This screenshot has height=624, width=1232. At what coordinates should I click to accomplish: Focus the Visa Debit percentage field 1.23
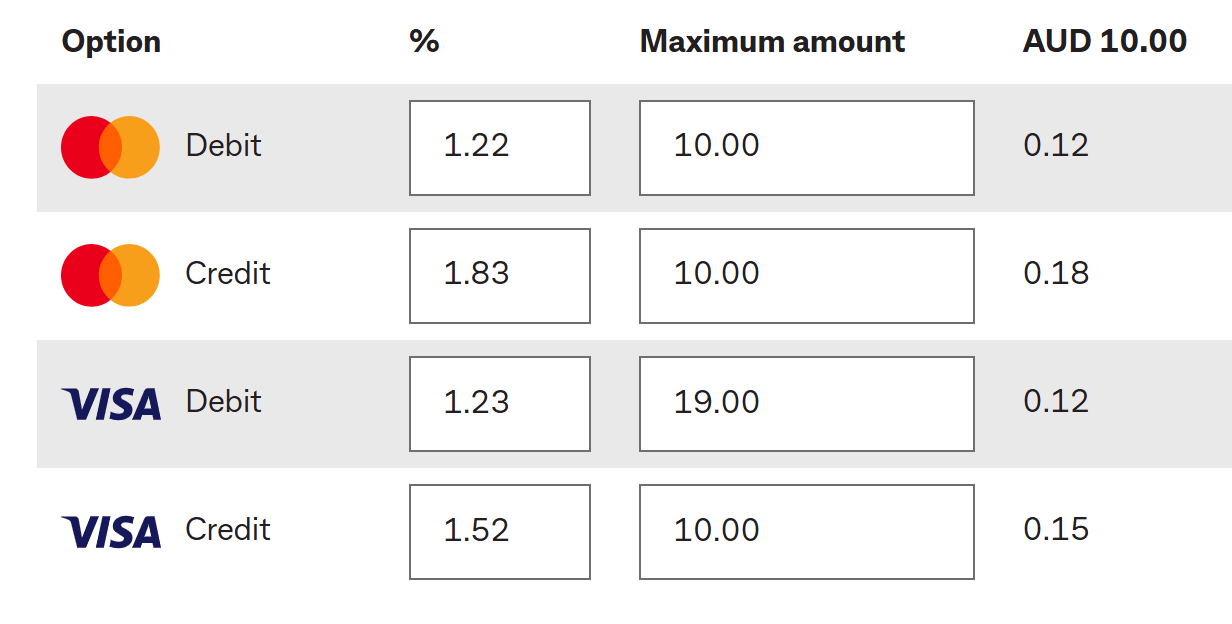coord(499,403)
